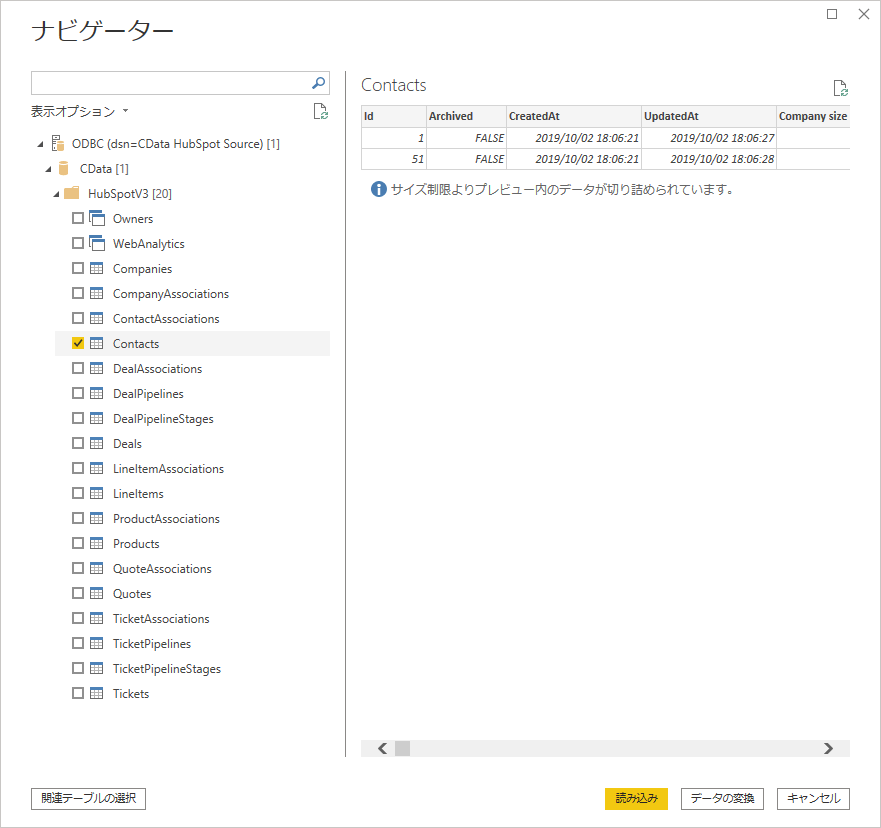Click the キャンセル button

[813, 798]
